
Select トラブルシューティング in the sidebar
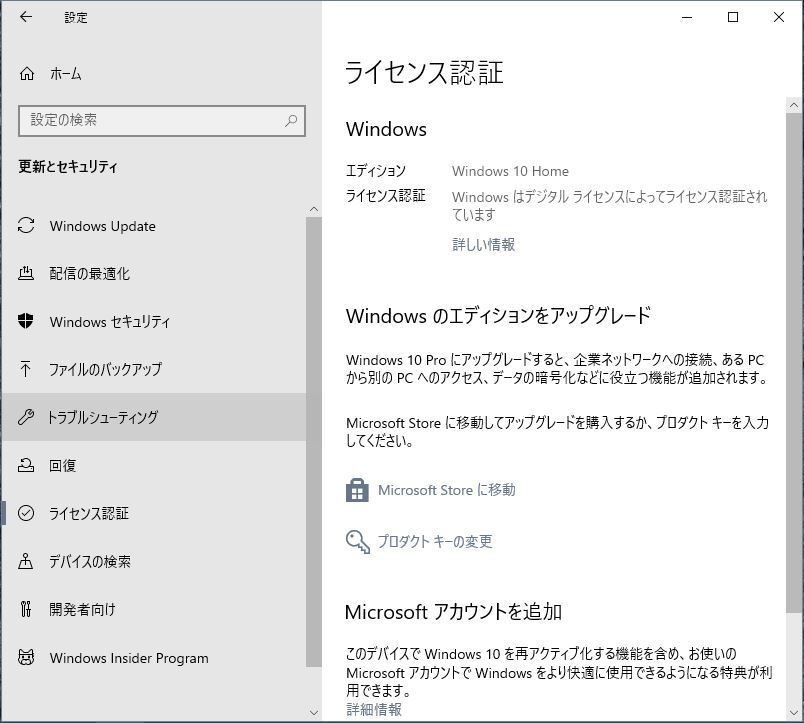click(x=154, y=417)
